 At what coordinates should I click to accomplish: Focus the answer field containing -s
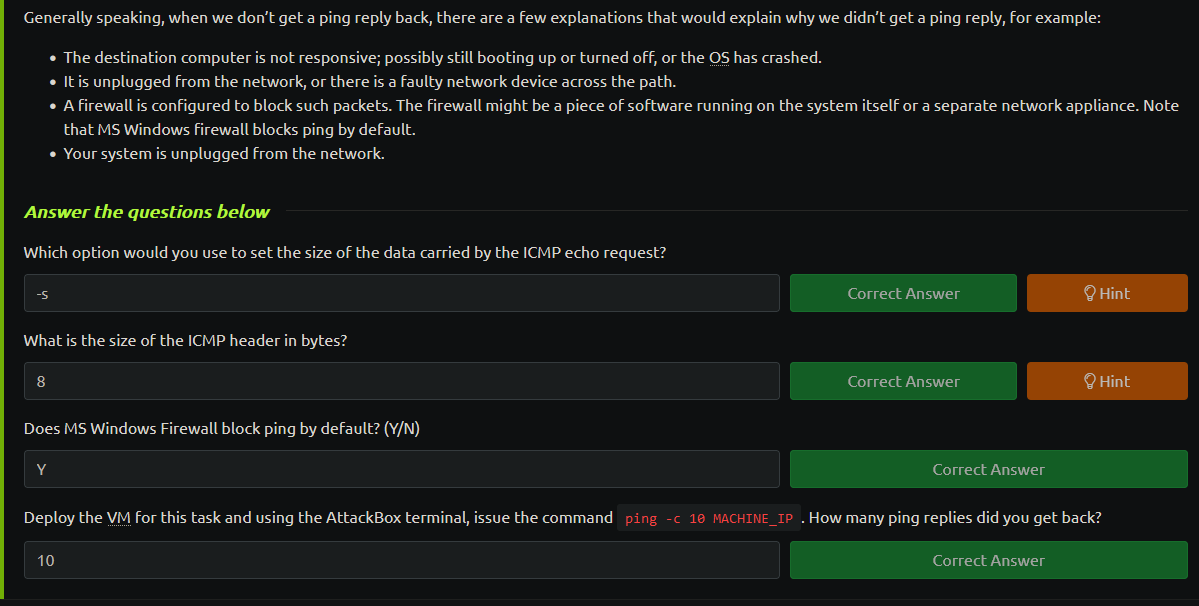[401, 293]
